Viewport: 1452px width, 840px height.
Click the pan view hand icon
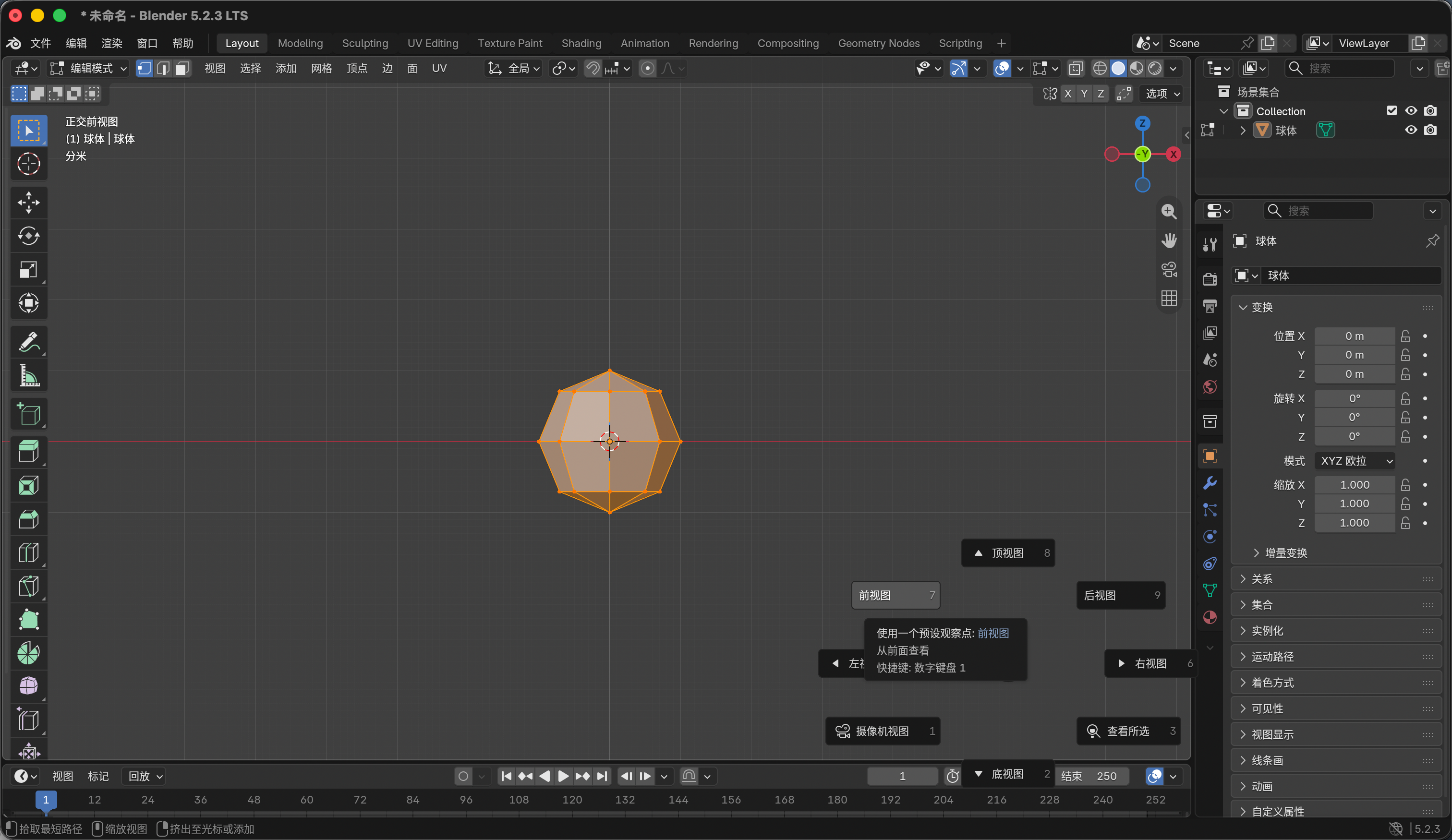pos(1169,240)
